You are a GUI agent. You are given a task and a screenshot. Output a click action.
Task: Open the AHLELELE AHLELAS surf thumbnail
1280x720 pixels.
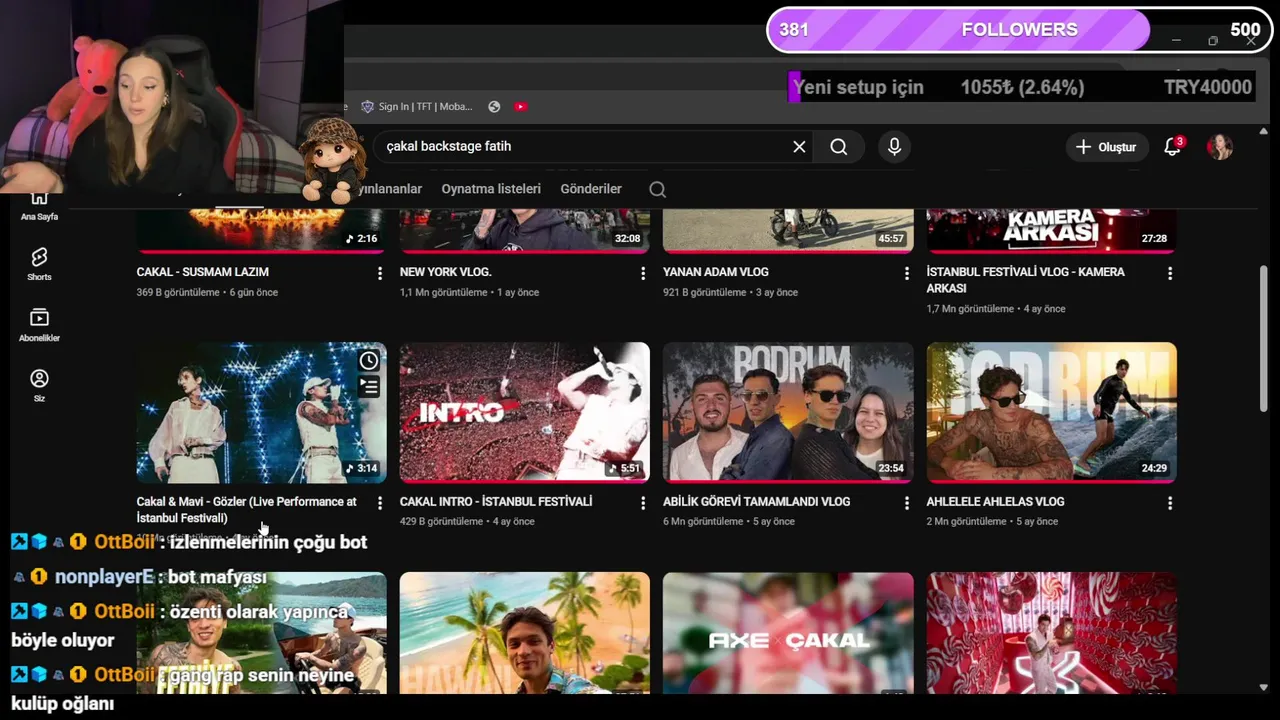1051,413
